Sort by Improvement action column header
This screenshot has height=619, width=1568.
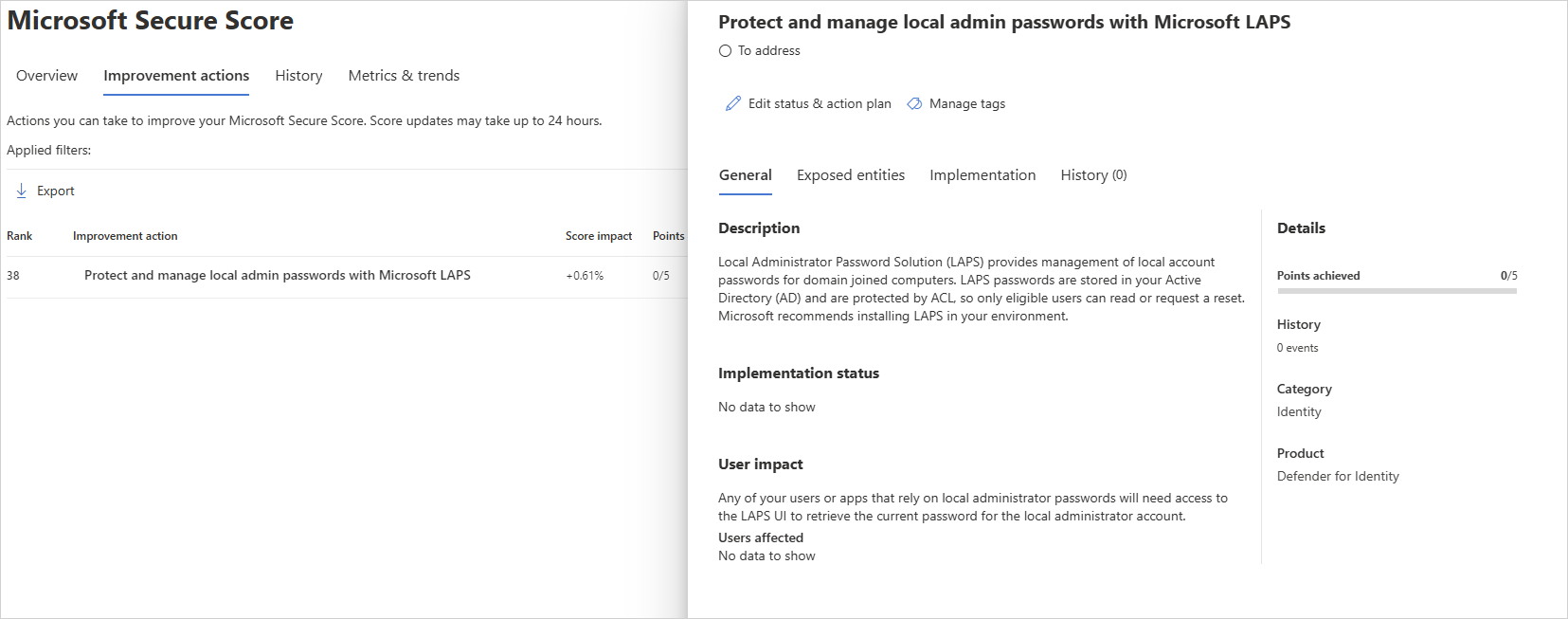(x=125, y=236)
